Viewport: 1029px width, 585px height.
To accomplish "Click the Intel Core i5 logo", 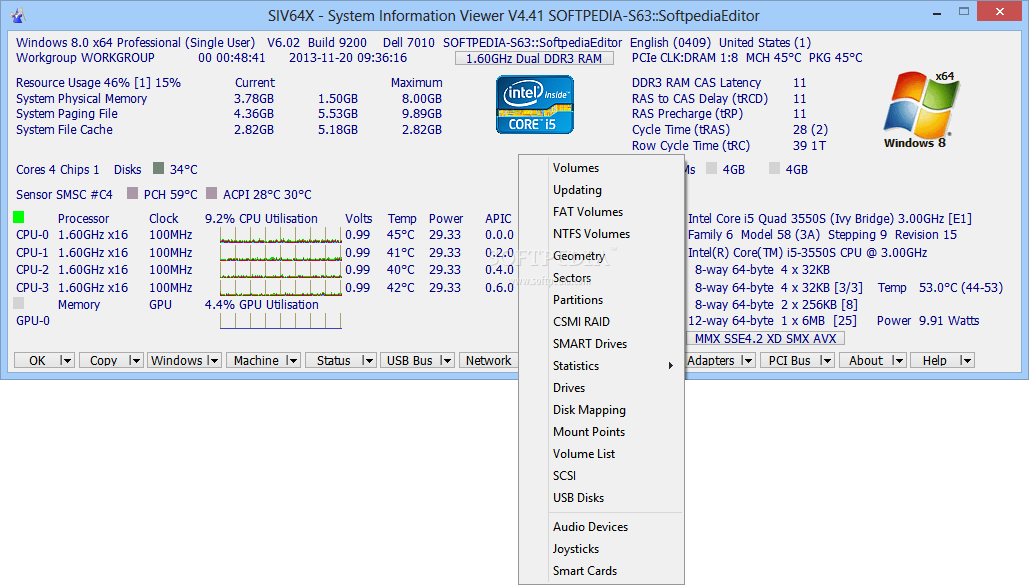I will 535,104.
